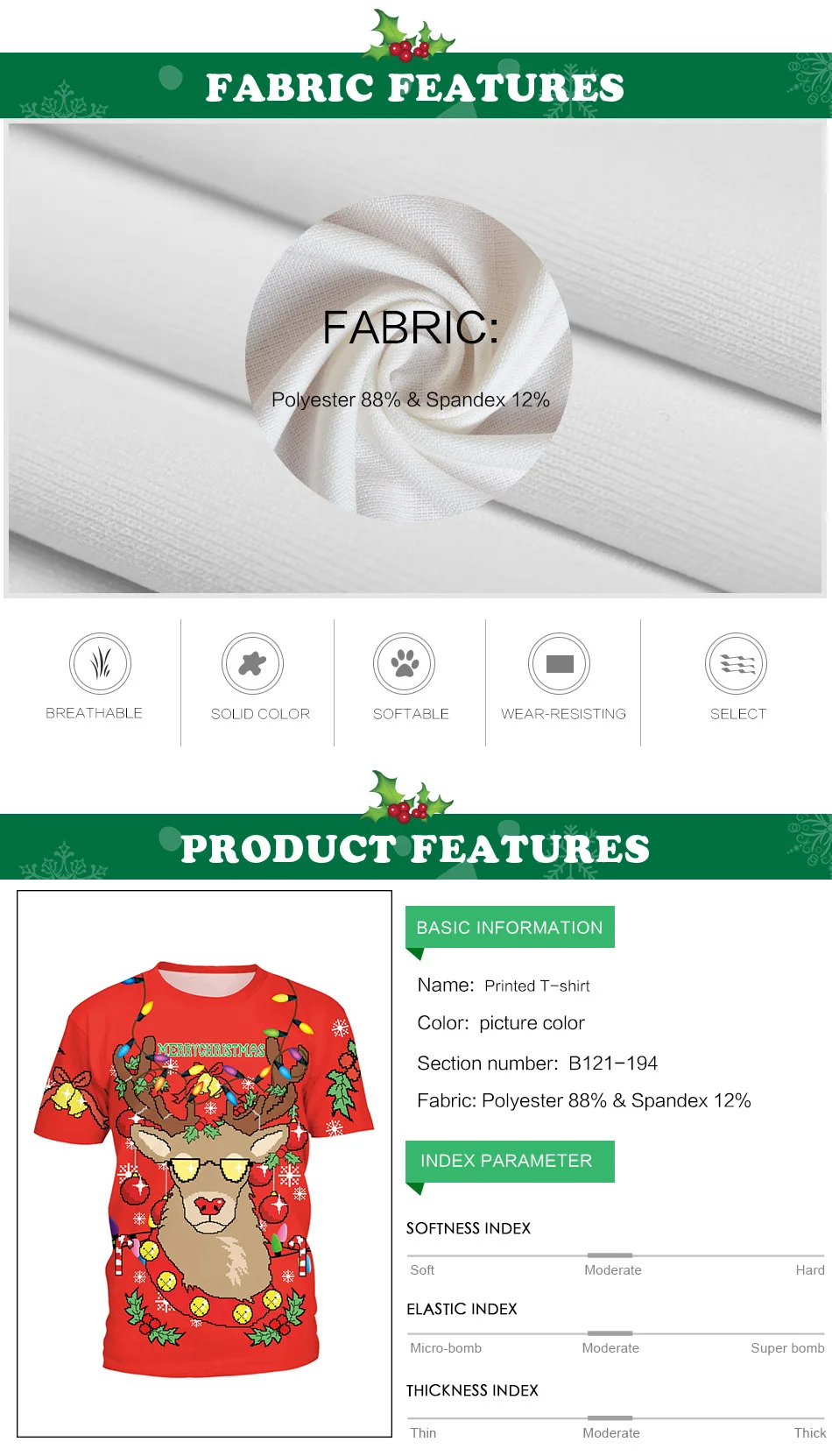Click the Wear-Resisting label text
This screenshot has width=832, height=1456.
pyautogui.click(x=563, y=714)
